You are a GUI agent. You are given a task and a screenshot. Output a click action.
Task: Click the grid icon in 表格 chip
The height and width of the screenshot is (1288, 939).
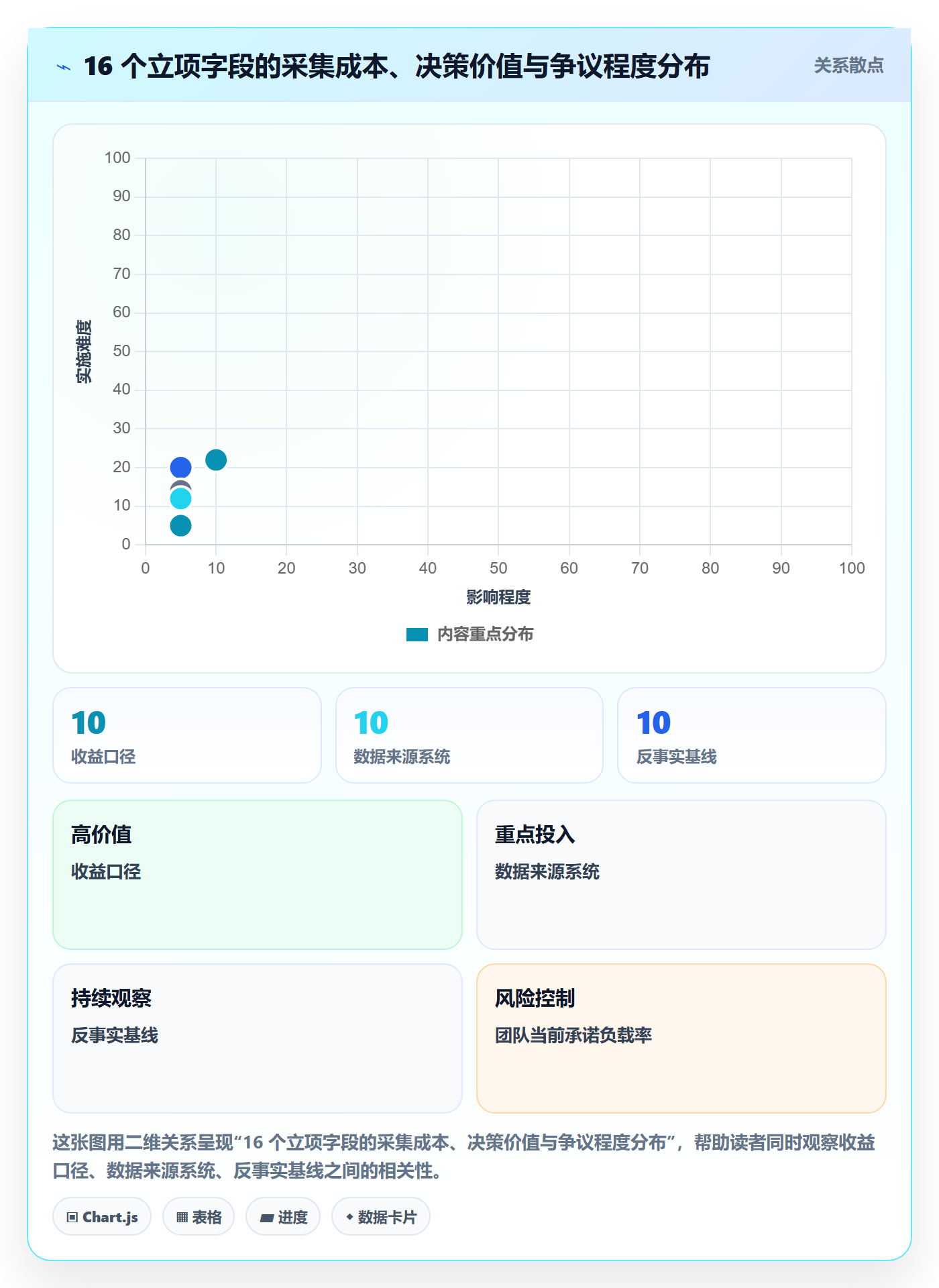pos(182,1218)
